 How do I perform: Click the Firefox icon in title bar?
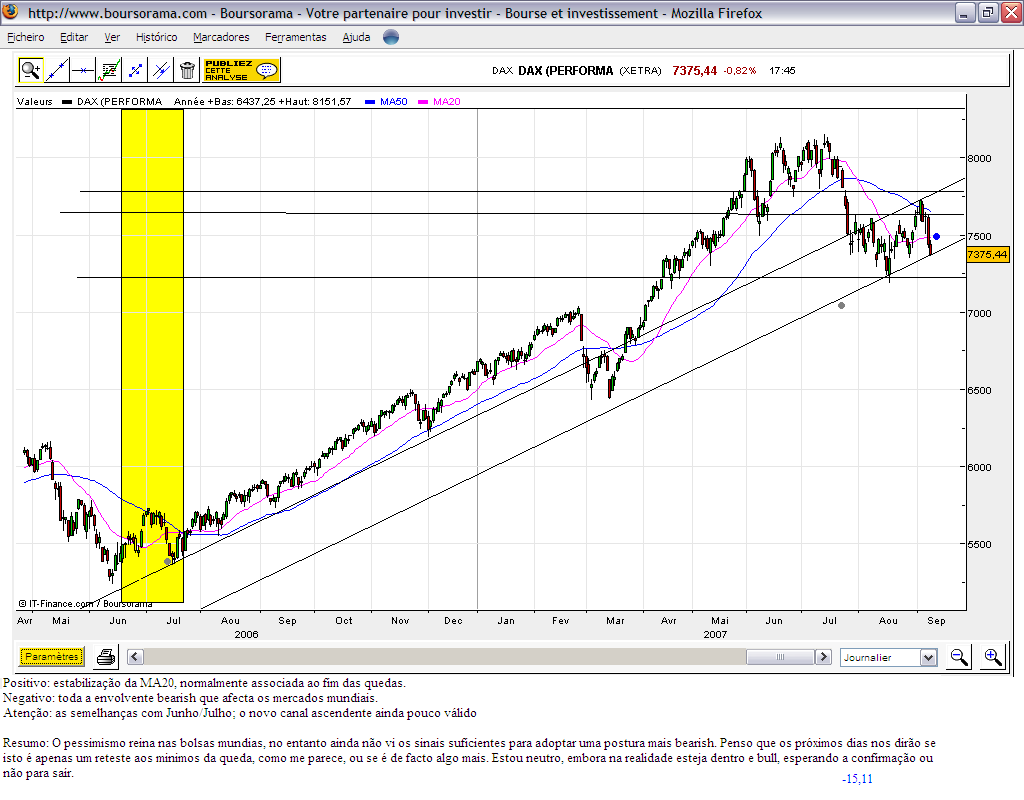point(11,12)
